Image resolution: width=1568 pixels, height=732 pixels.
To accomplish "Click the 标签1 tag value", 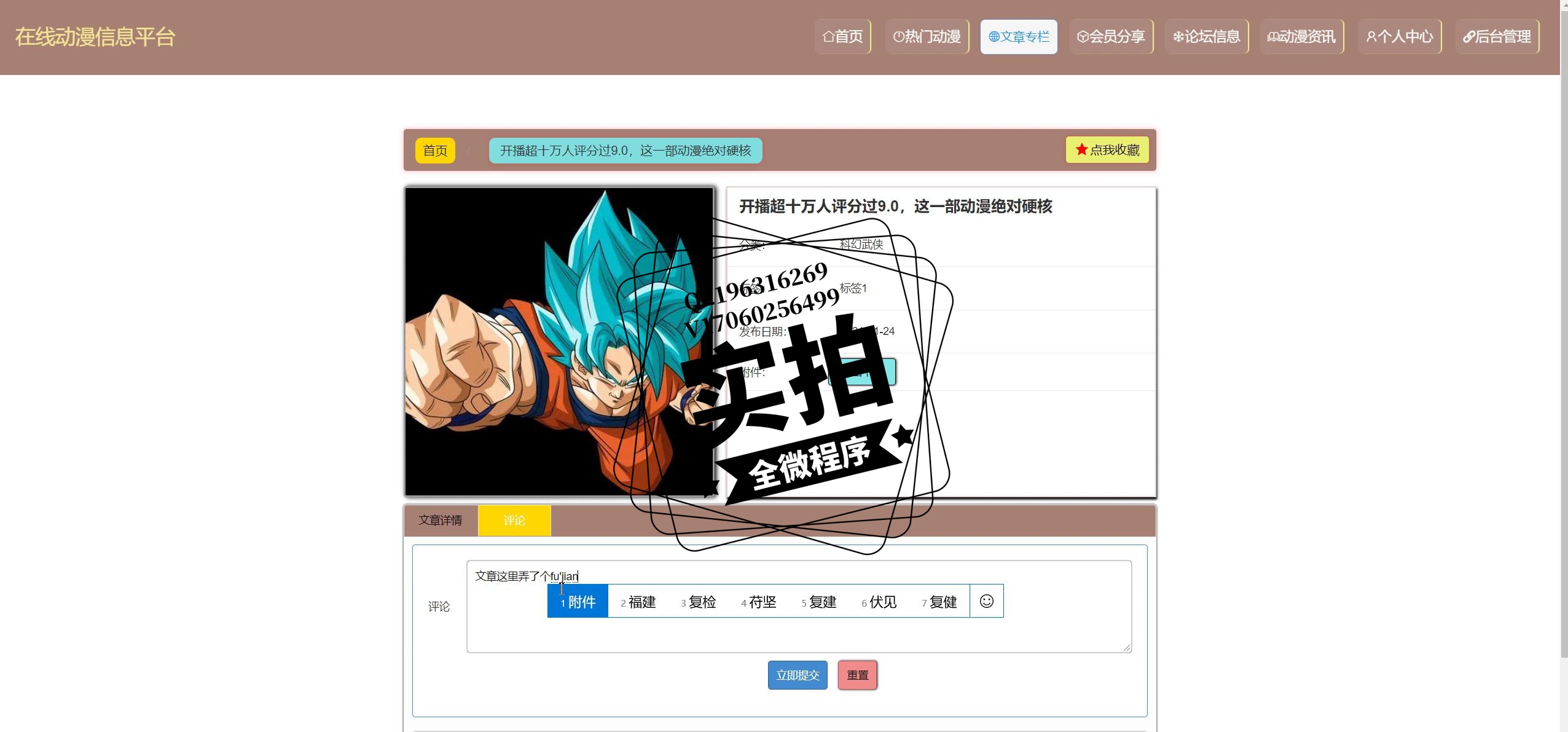I will click(853, 288).
